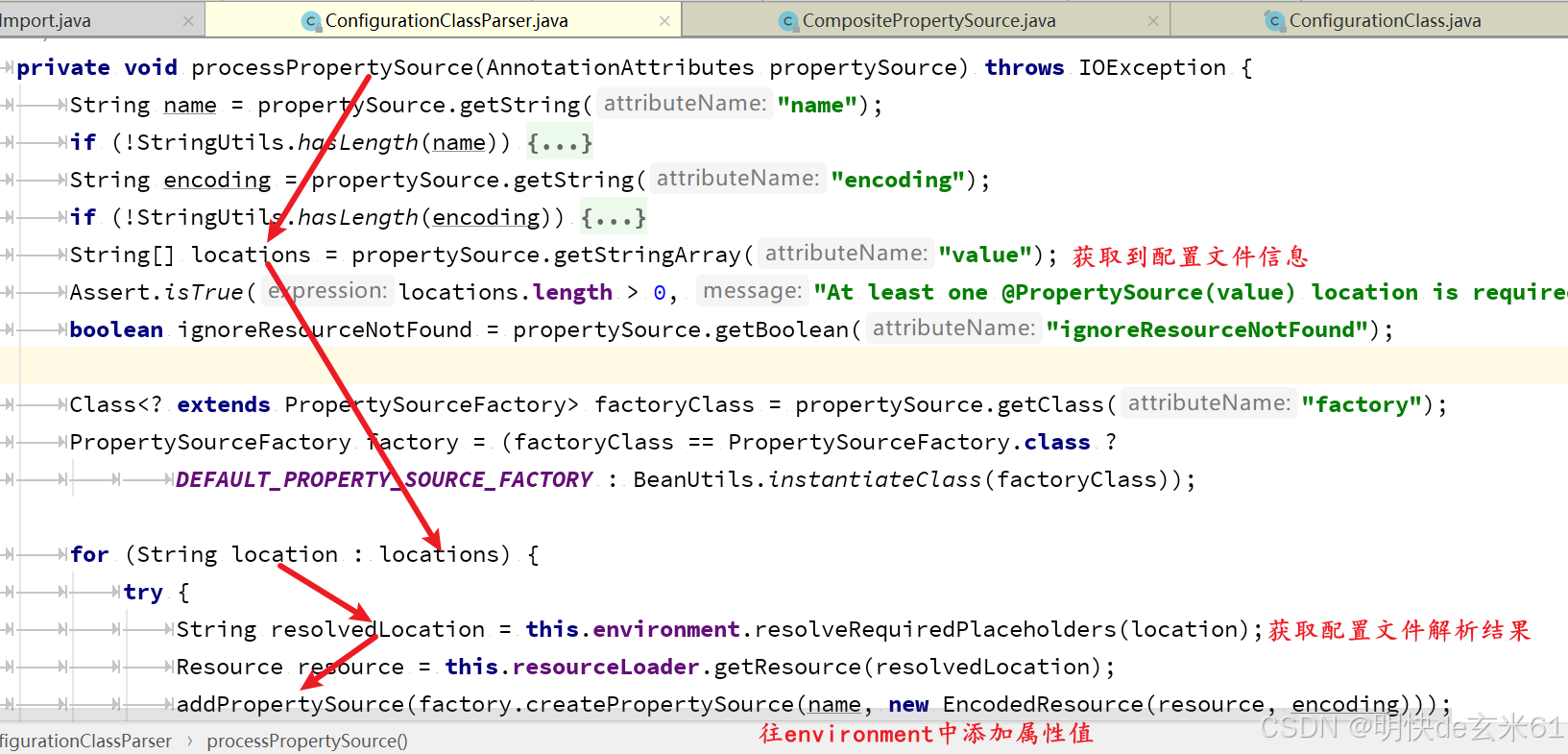Click the IOException in the throws clause
The height and width of the screenshot is (754, 1568).
pos(1152,67)
